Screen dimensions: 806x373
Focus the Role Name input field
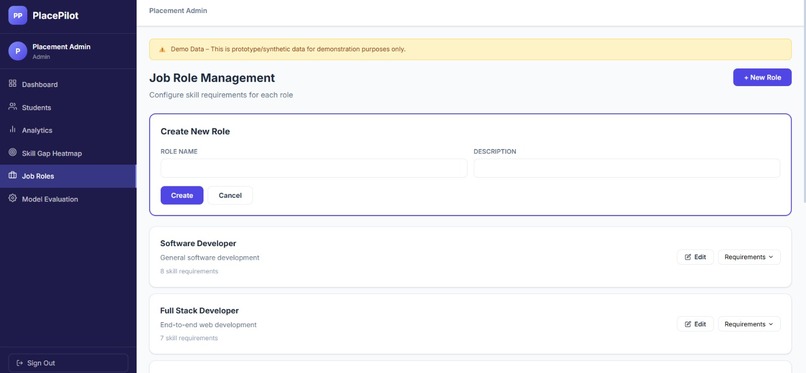point(314,168)
